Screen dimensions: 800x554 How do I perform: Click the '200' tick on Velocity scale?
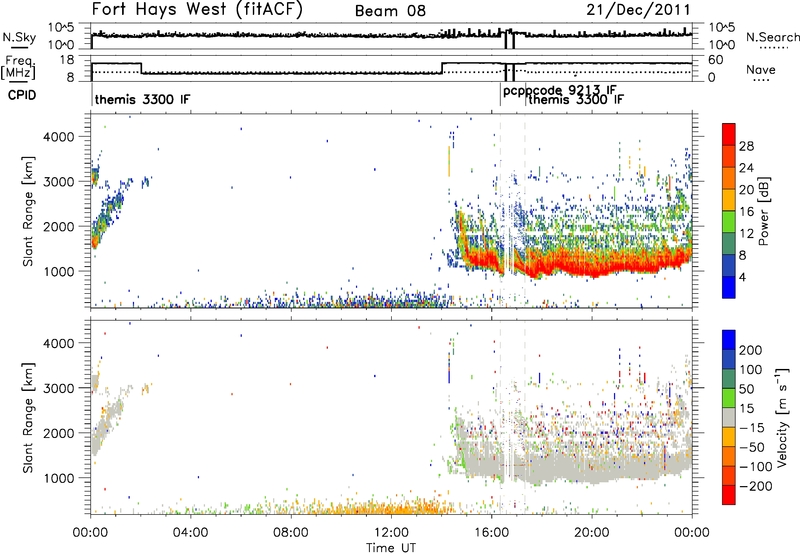pos(751,350)
